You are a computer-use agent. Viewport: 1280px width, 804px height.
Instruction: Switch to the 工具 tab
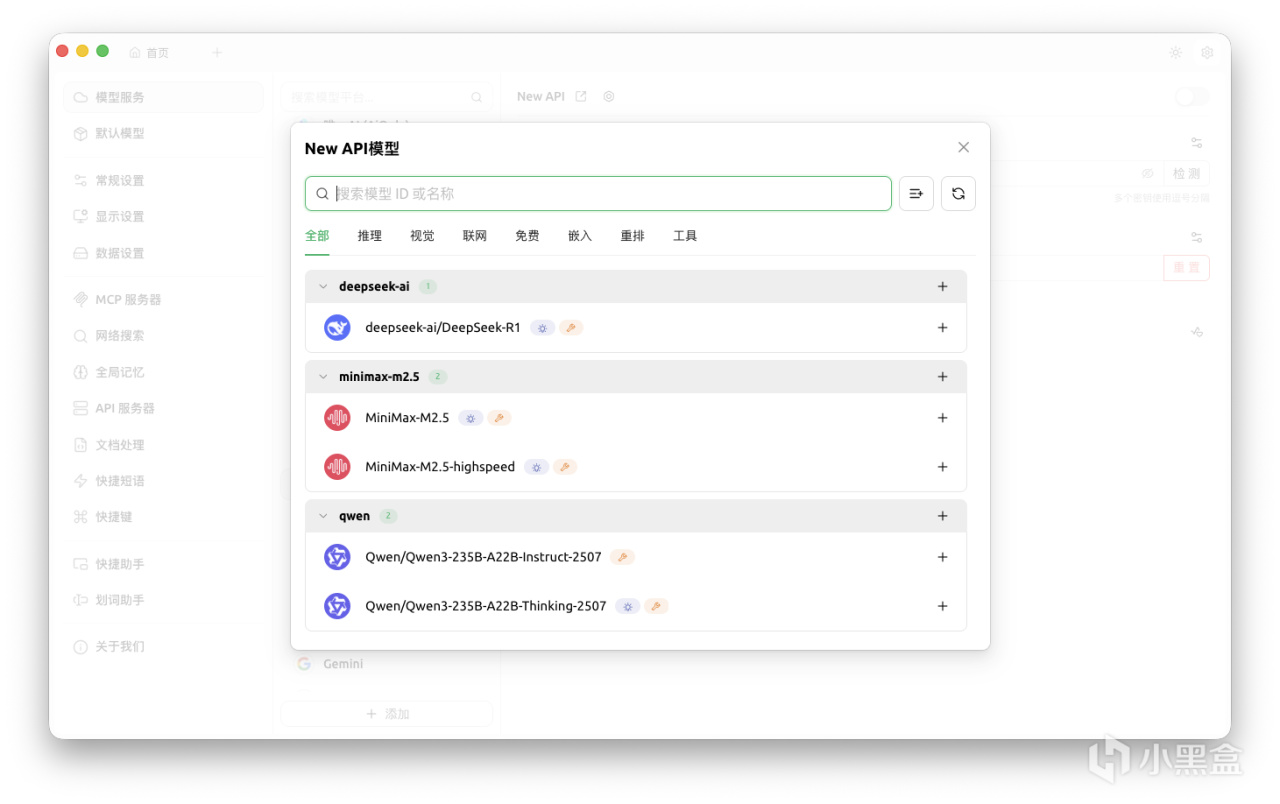(685, 236)
